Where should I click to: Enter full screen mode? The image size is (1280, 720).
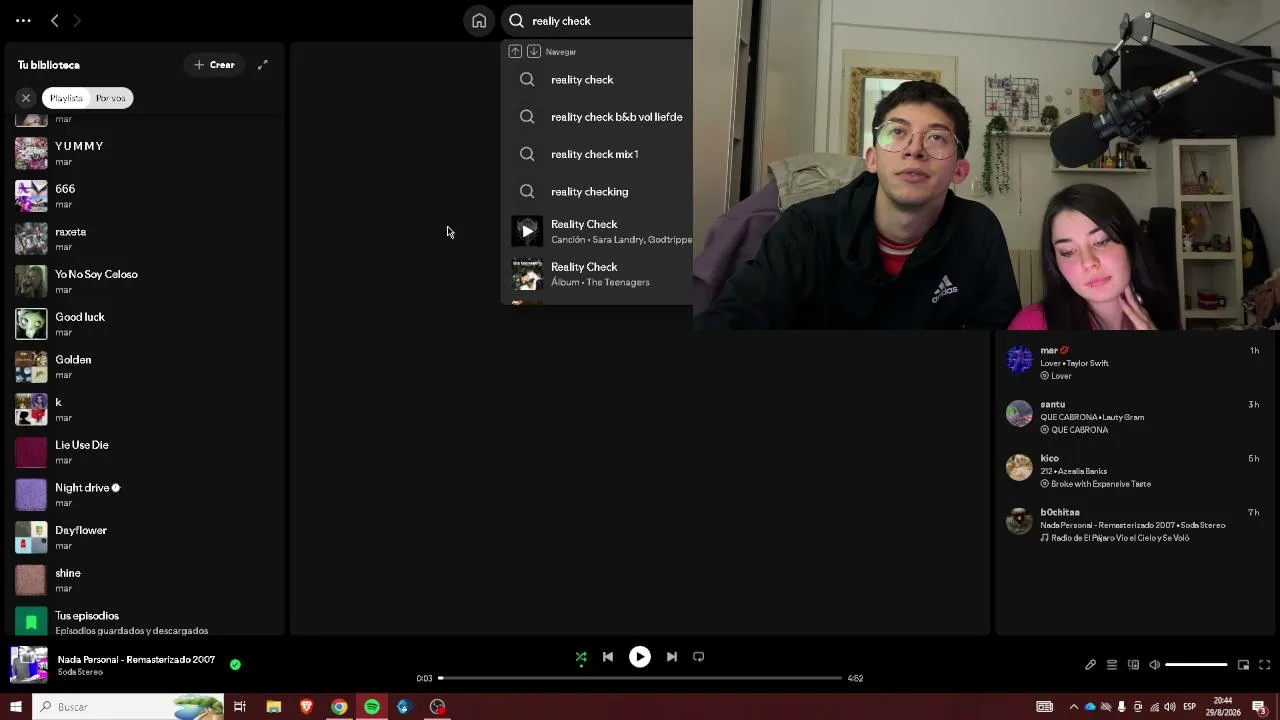(1264, 665)
